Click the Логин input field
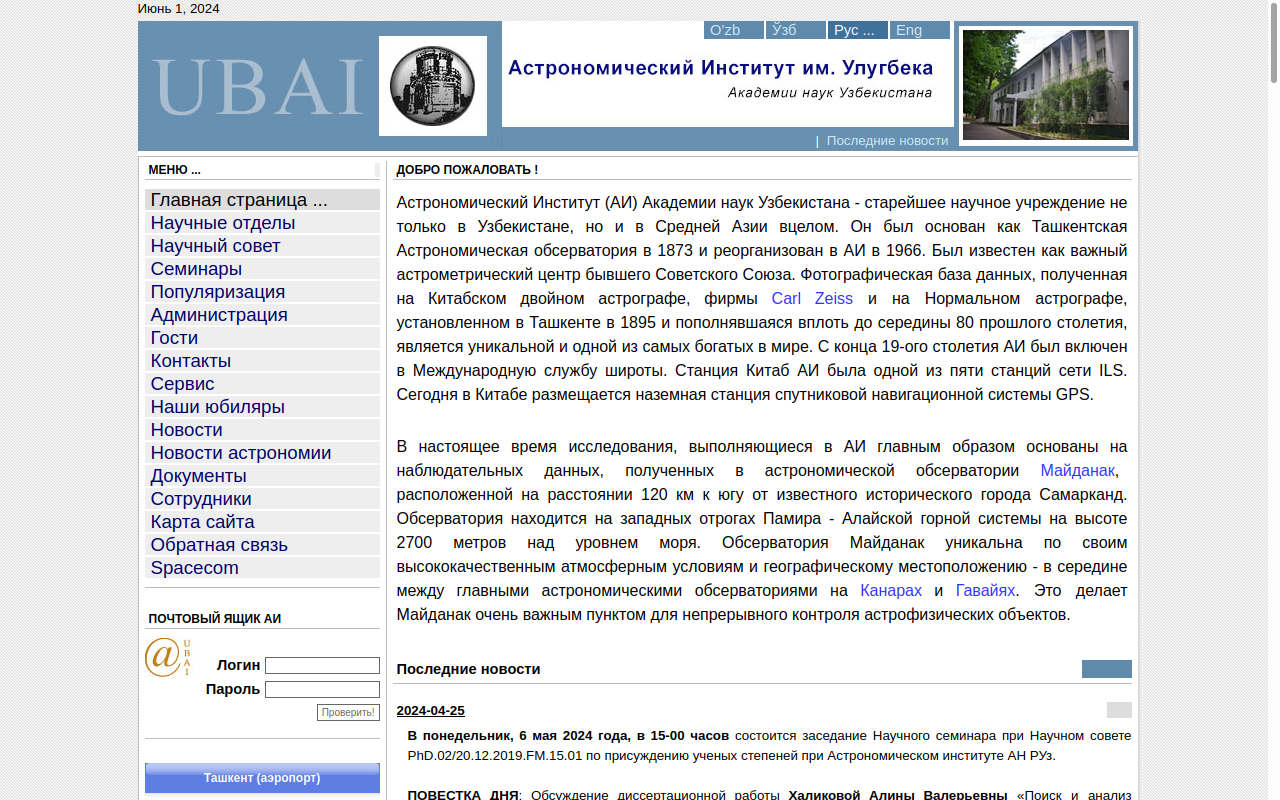 tap(322, 666)
